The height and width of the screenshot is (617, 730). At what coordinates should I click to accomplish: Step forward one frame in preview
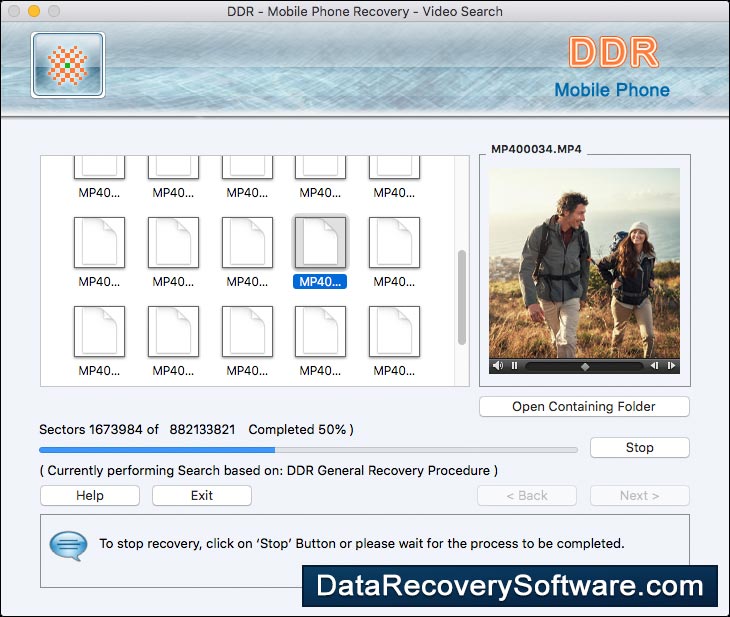671,366
